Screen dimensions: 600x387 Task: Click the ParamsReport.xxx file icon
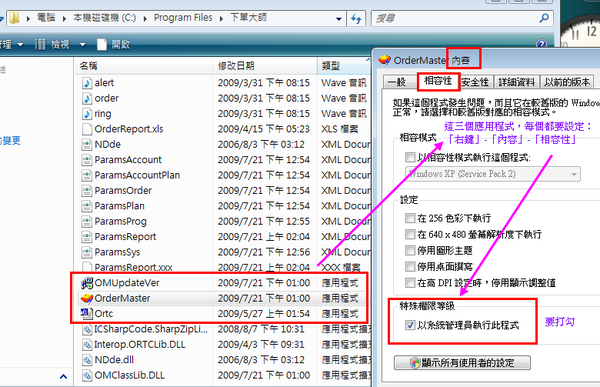(x=87, y=267)
